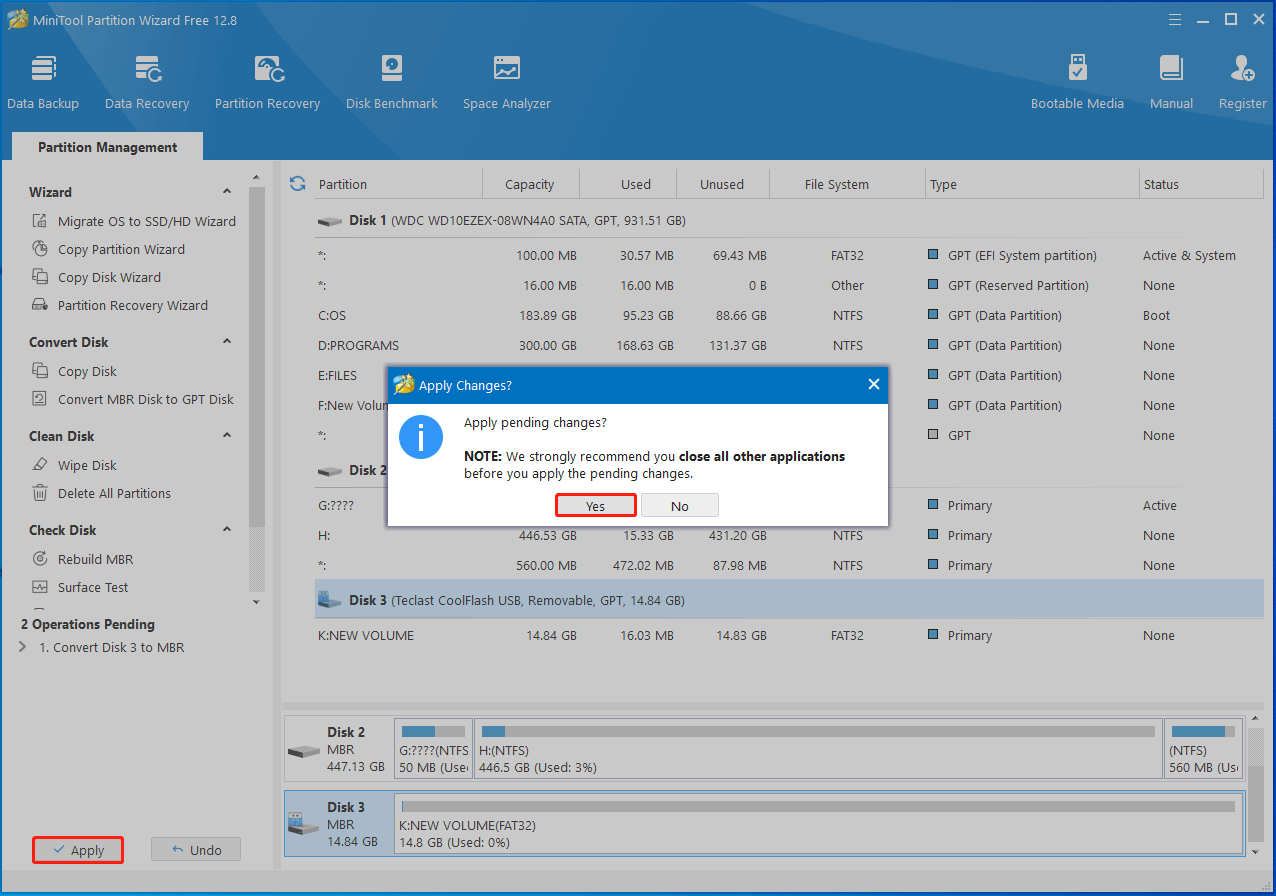Collapse the Check Disk section

(227, 530)
